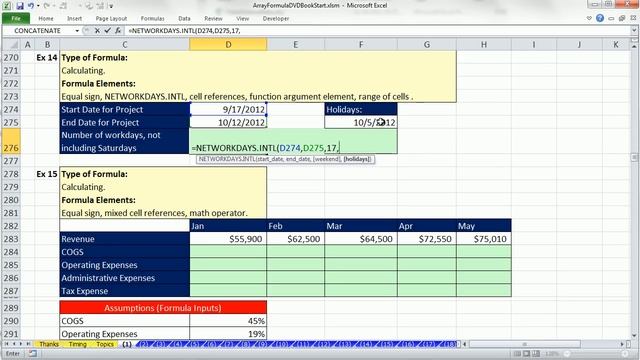Select column H header
Viewport: 640px width, 360px height.
[484, 44]
